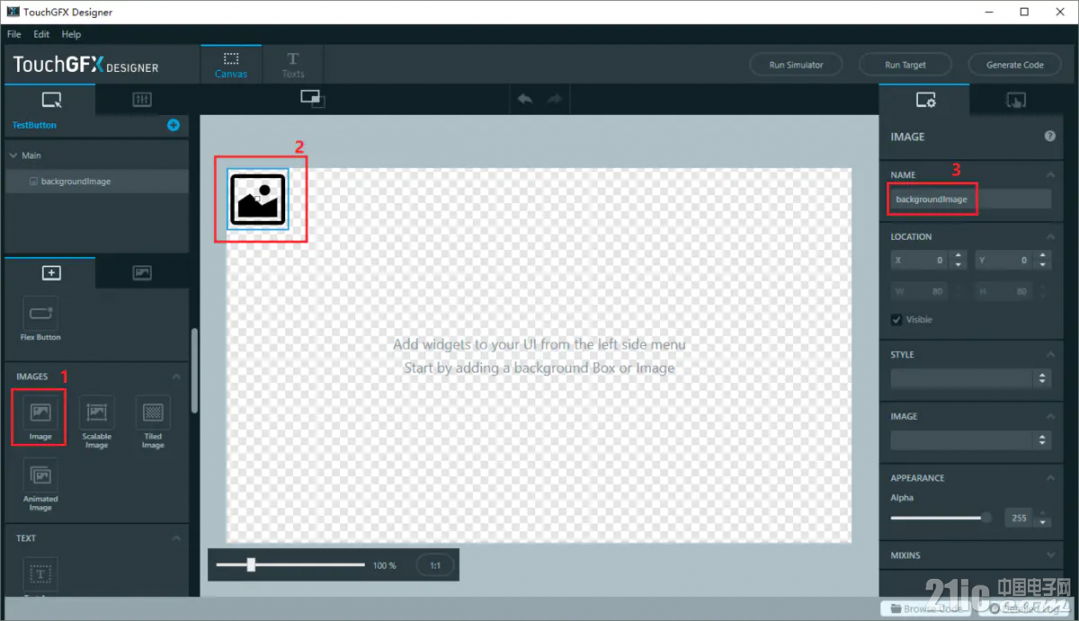Open the Properties tab in right panel

pyautogui.click(x=925, y=101)
